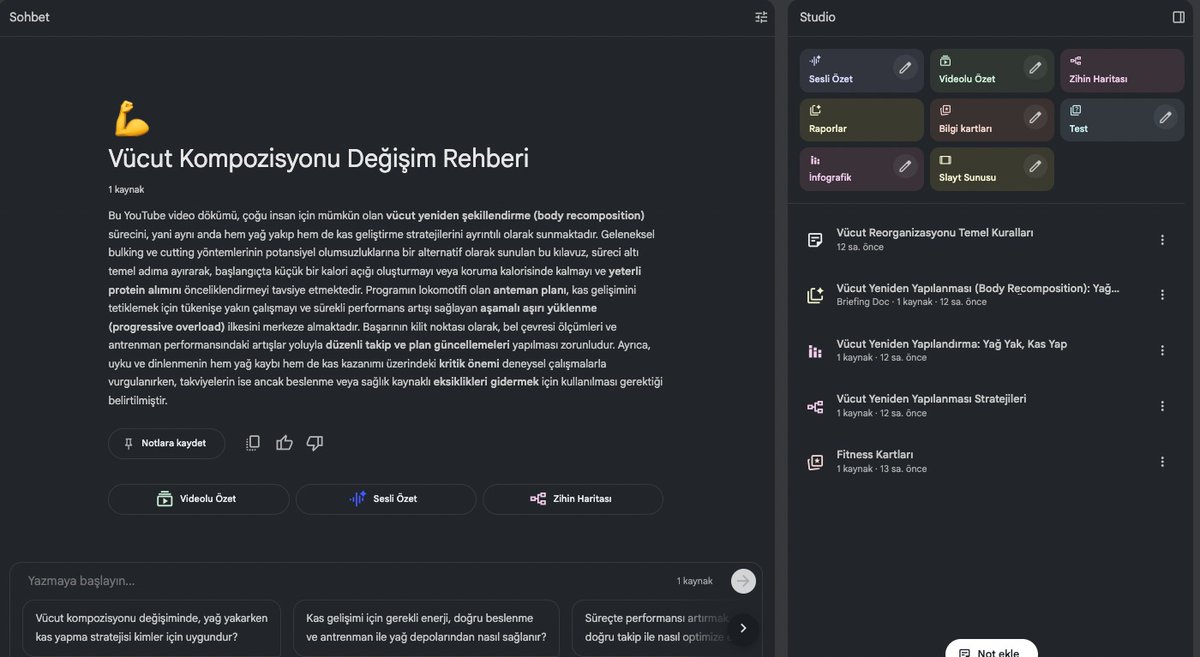Click the flexed bicep emoji
This screenshot has width=1200, height=657.
132,118
